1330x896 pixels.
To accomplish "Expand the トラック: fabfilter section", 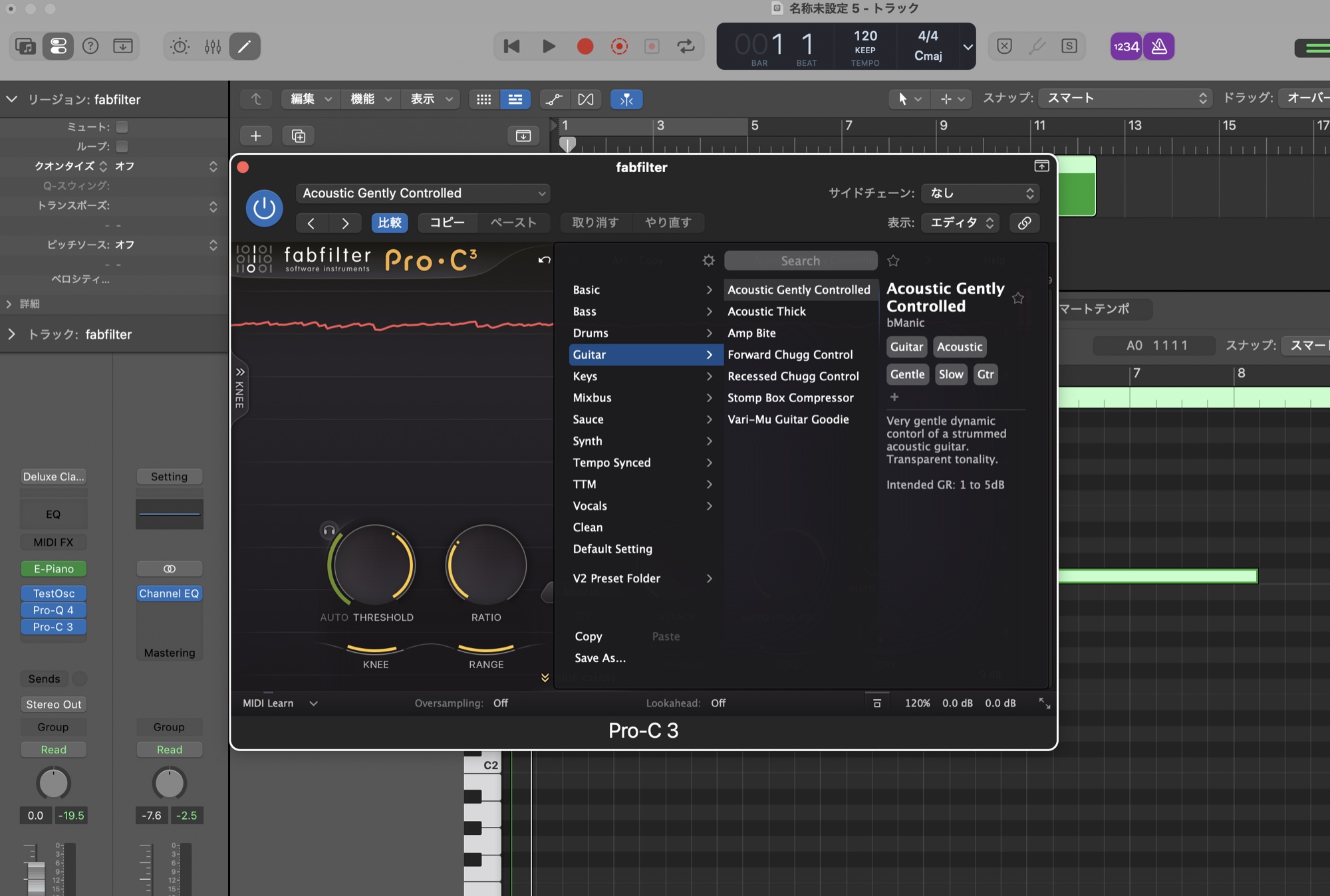I will (x=11, y=334).
